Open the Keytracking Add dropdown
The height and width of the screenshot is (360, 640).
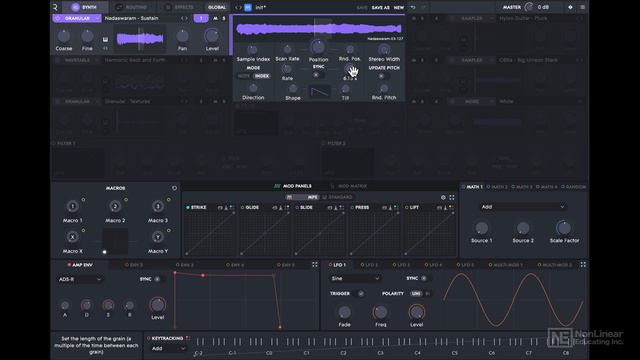click(x=169, y=349)
